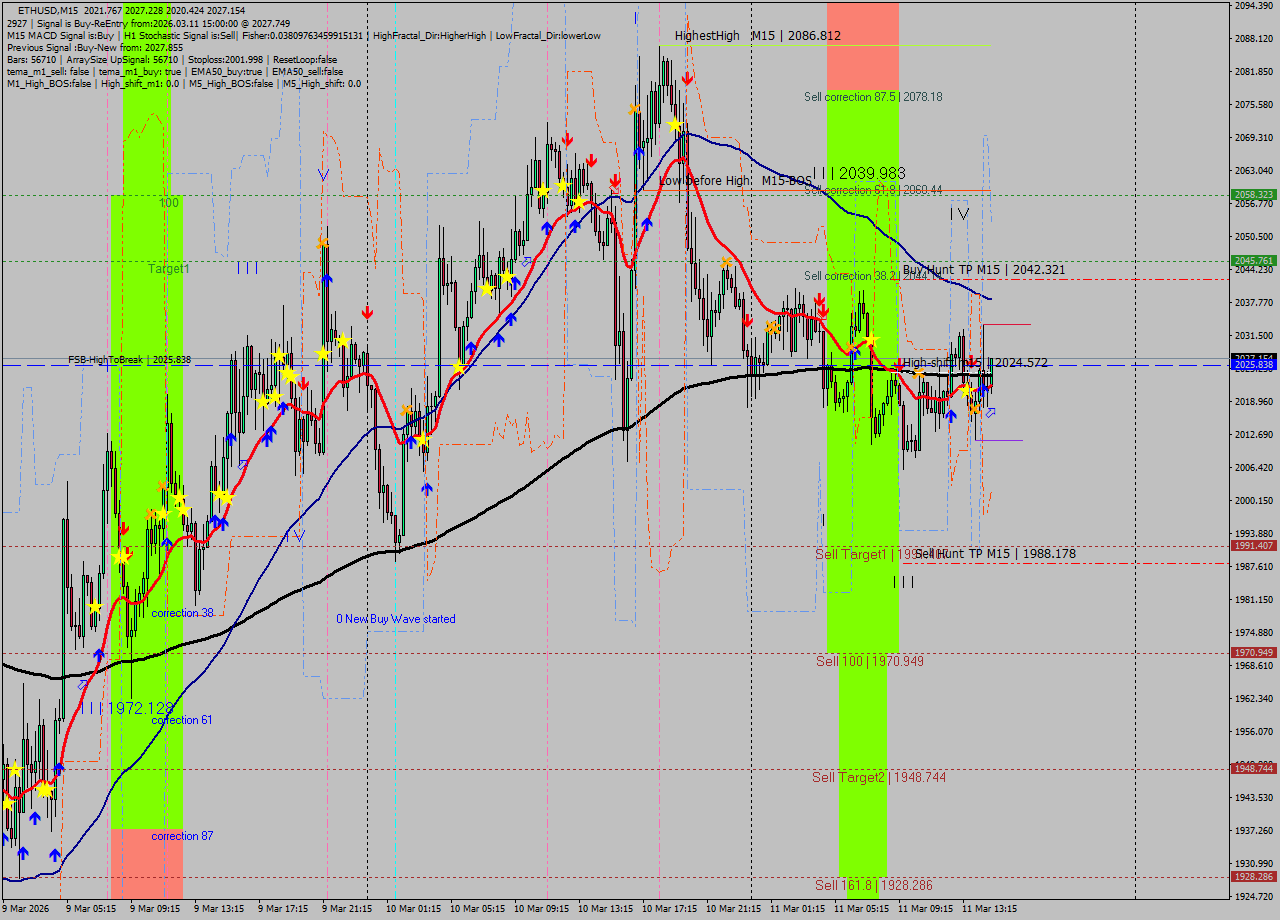Click the red zone above Sell correction 87.5
1280x920 pixels.
tap(862, 45)
